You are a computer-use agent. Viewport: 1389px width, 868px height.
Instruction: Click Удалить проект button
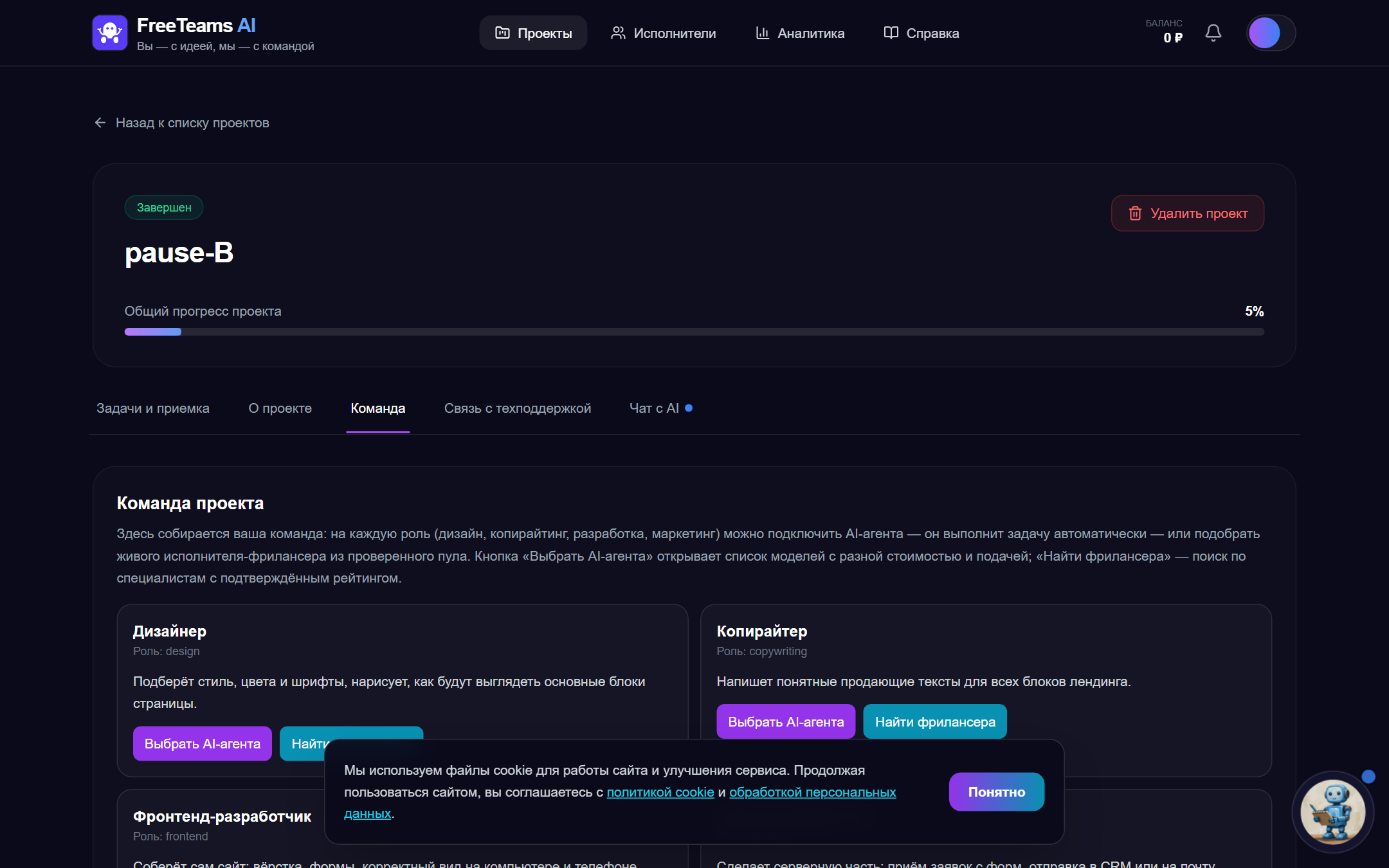click(1187, 213)
